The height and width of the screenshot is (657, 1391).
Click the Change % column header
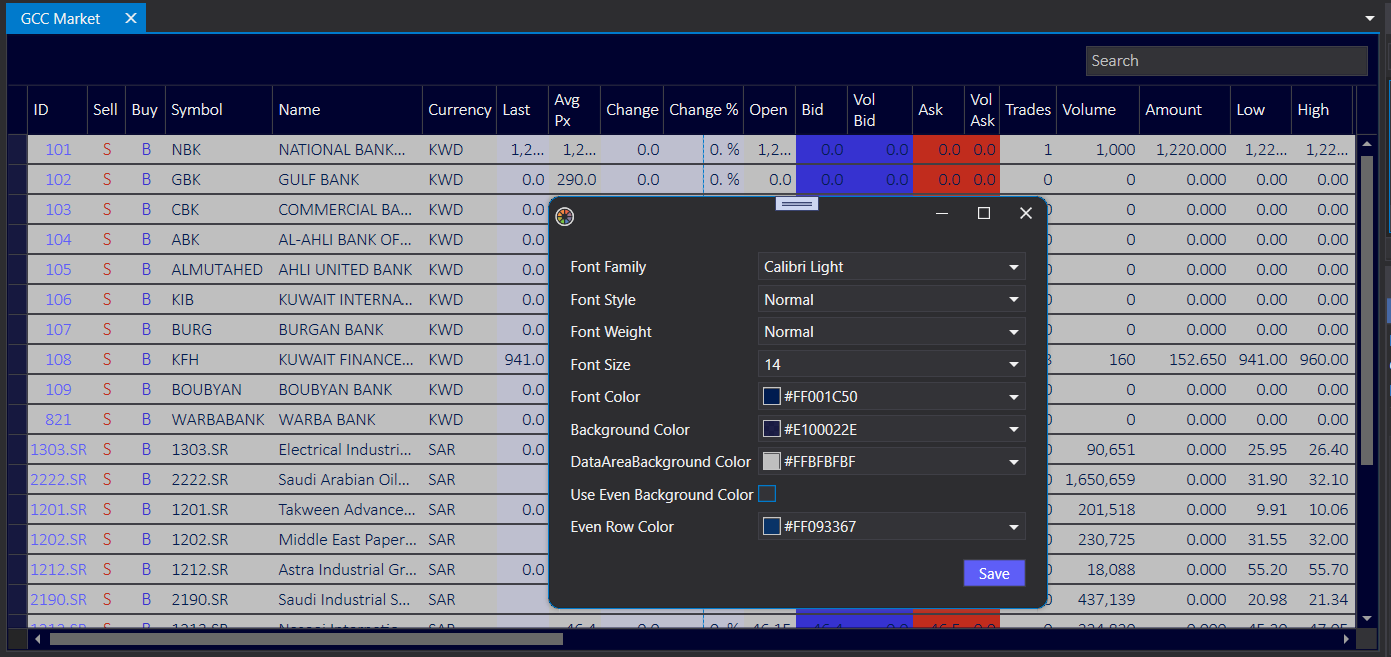pyautogui.click(x=703, y=110)
